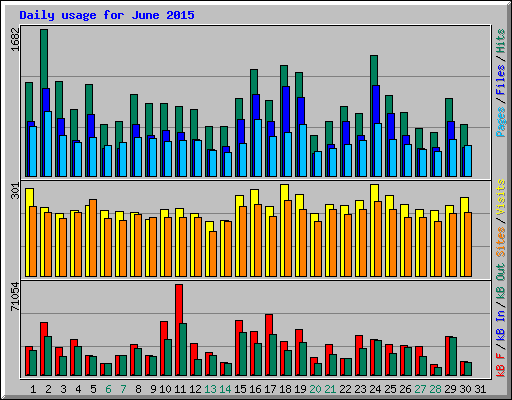The height and width of the screenshot is (400, 512).
Task: Select day label 16 on the x-axis
Action: (255, 389)
